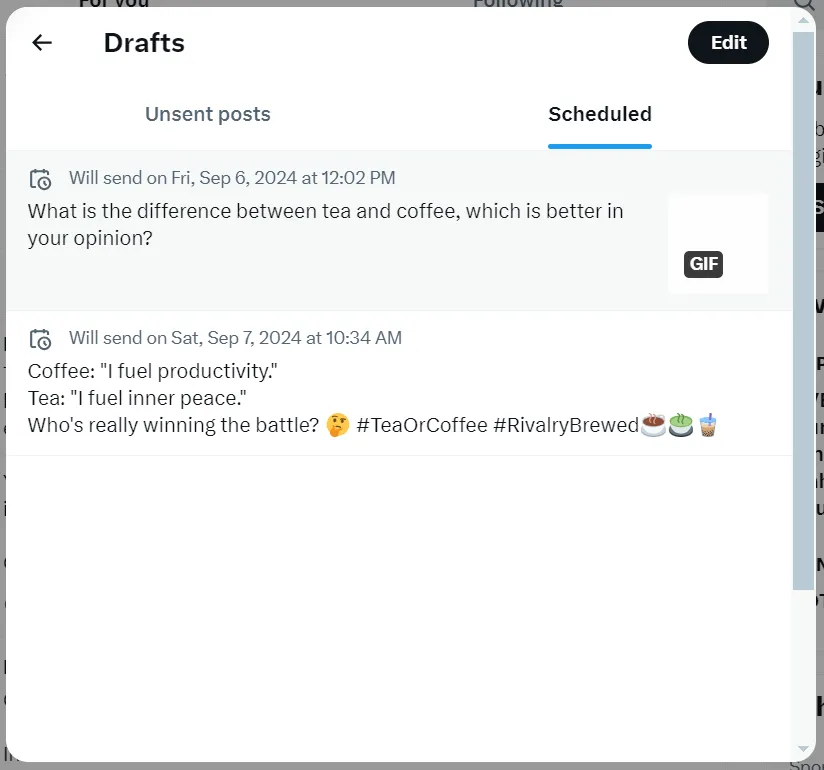Click the Drafts heading title

[x=144, y=43]
